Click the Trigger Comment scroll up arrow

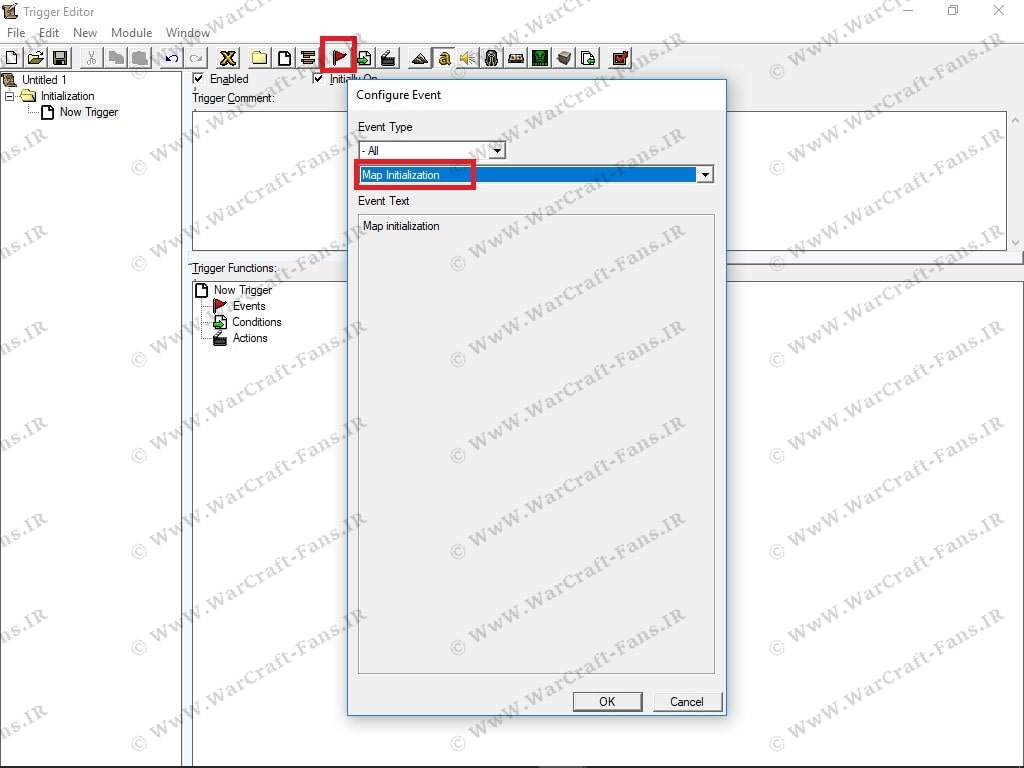(x=1015, y=121)
